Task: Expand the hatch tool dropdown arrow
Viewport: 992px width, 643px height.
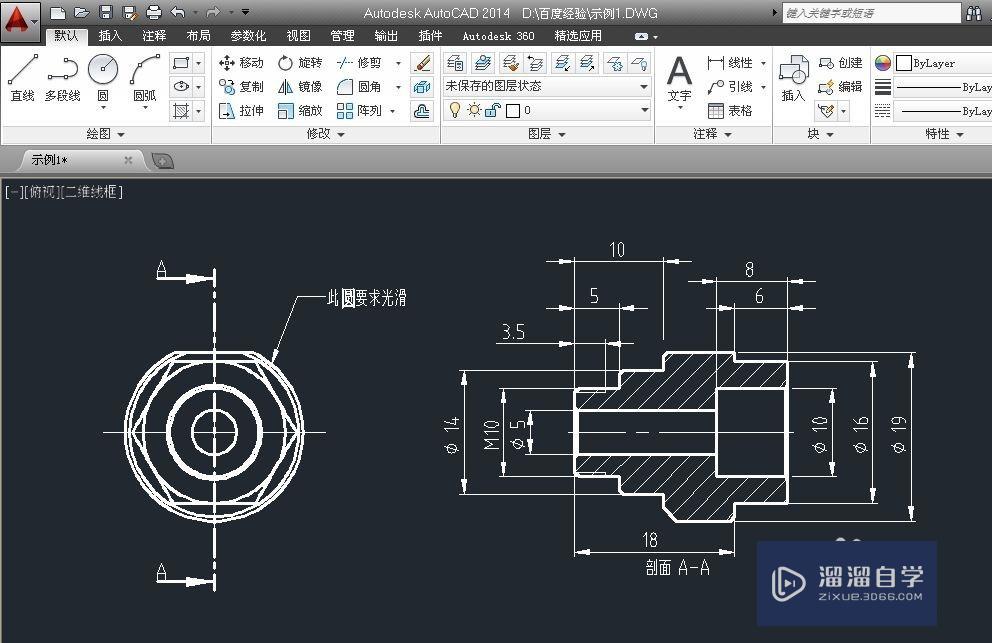Action: pos(199,111)
